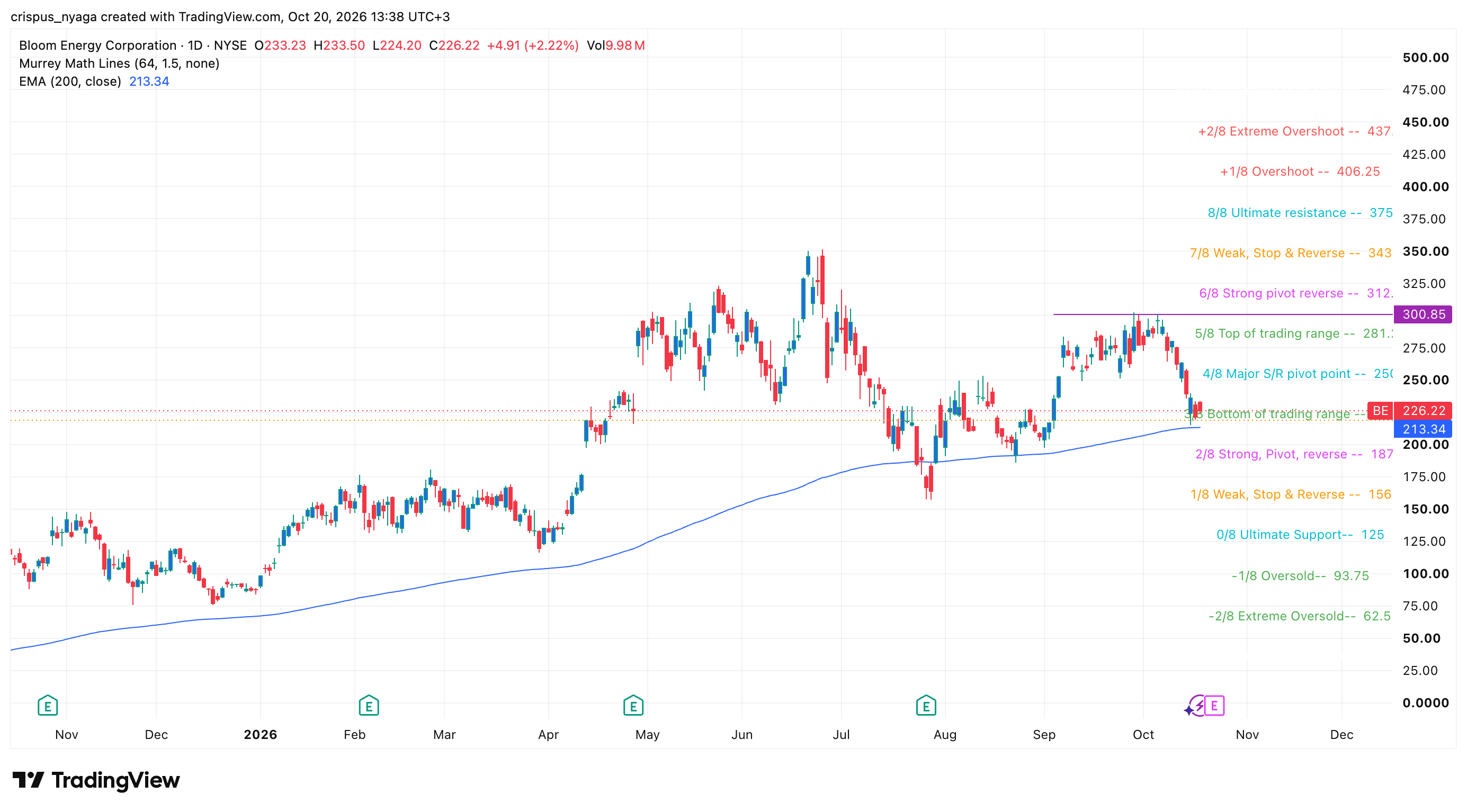Click the February earnings marker icon

coord(369,706)
